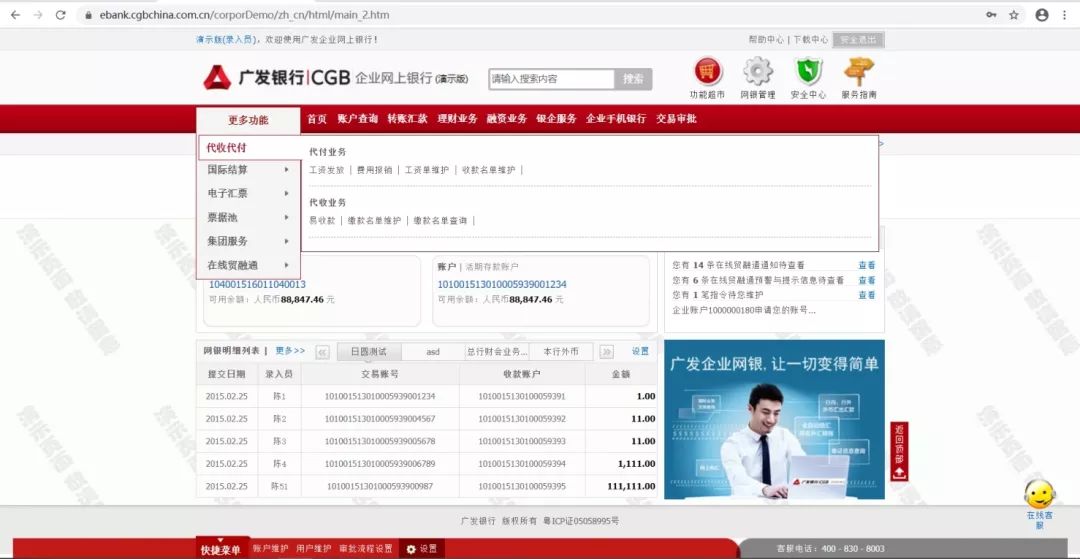Open 转账汇款 navigation item
The image size is (1080, 559).
click(x=407, y=119)
